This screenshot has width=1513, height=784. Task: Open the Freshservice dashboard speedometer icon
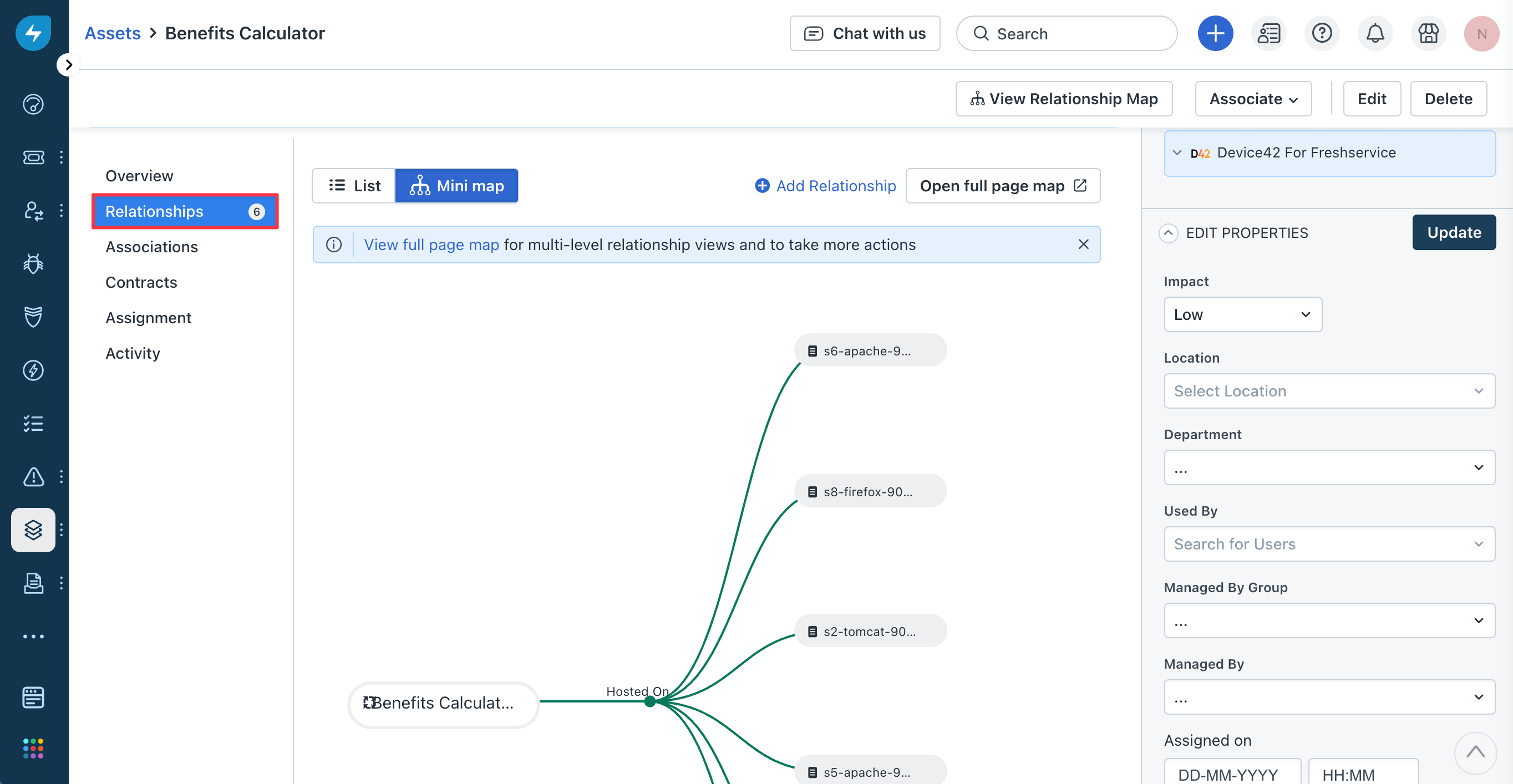coord(33,104)
